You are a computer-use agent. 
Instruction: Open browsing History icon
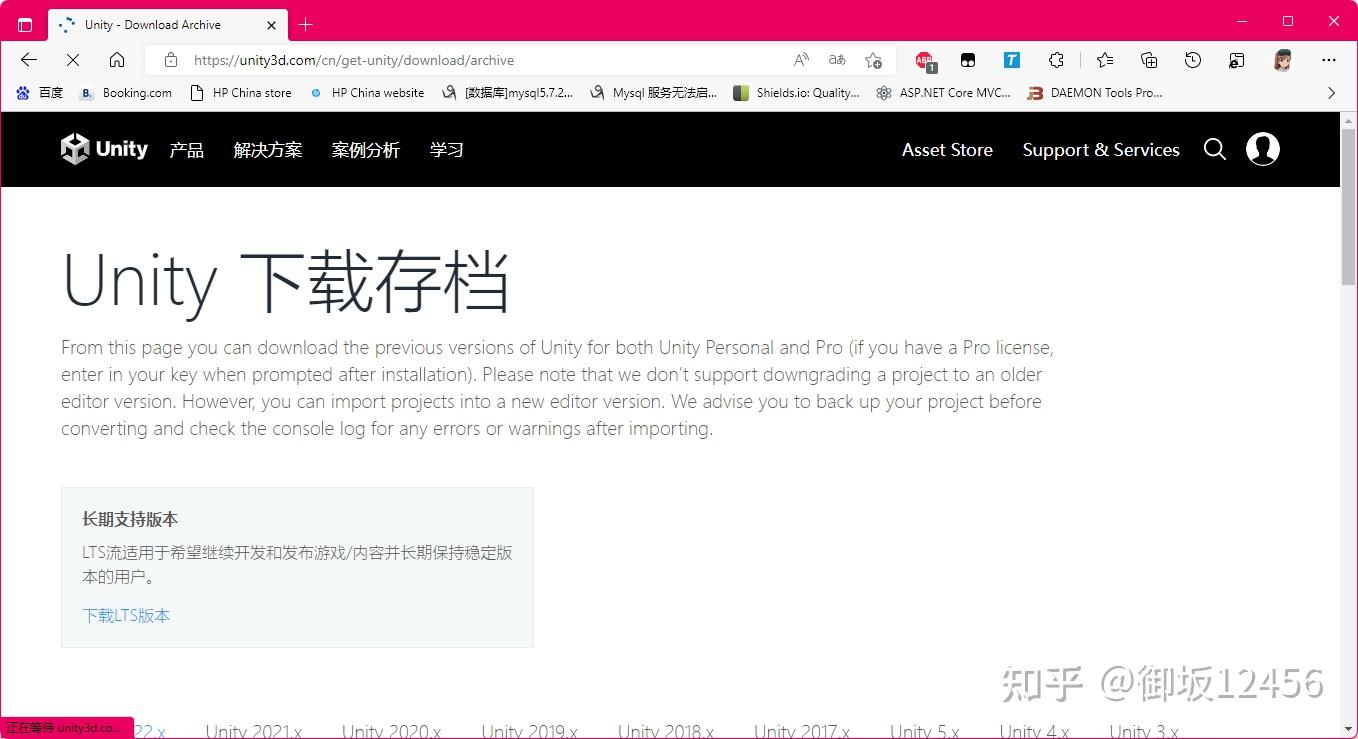pyautogui.click(x=1193, y=60)
